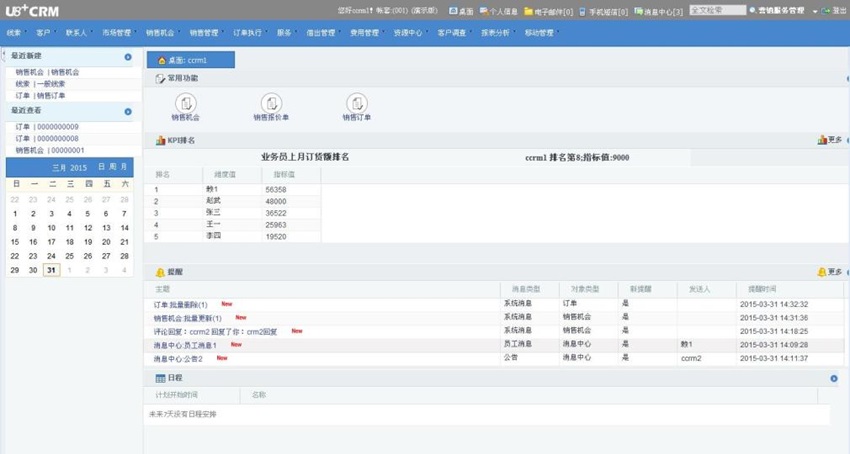
Task: Open reminder 评论回复: ccrm2 回复了你
Action: (x=215, y=332)
